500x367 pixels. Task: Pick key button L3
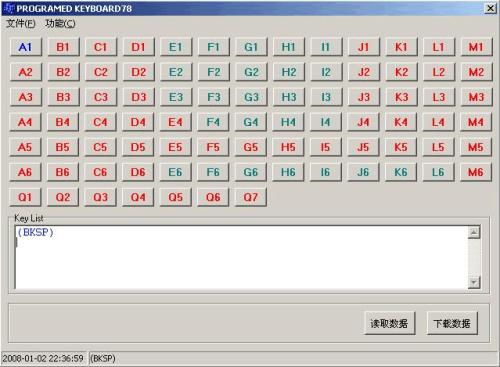click(439, 97)
